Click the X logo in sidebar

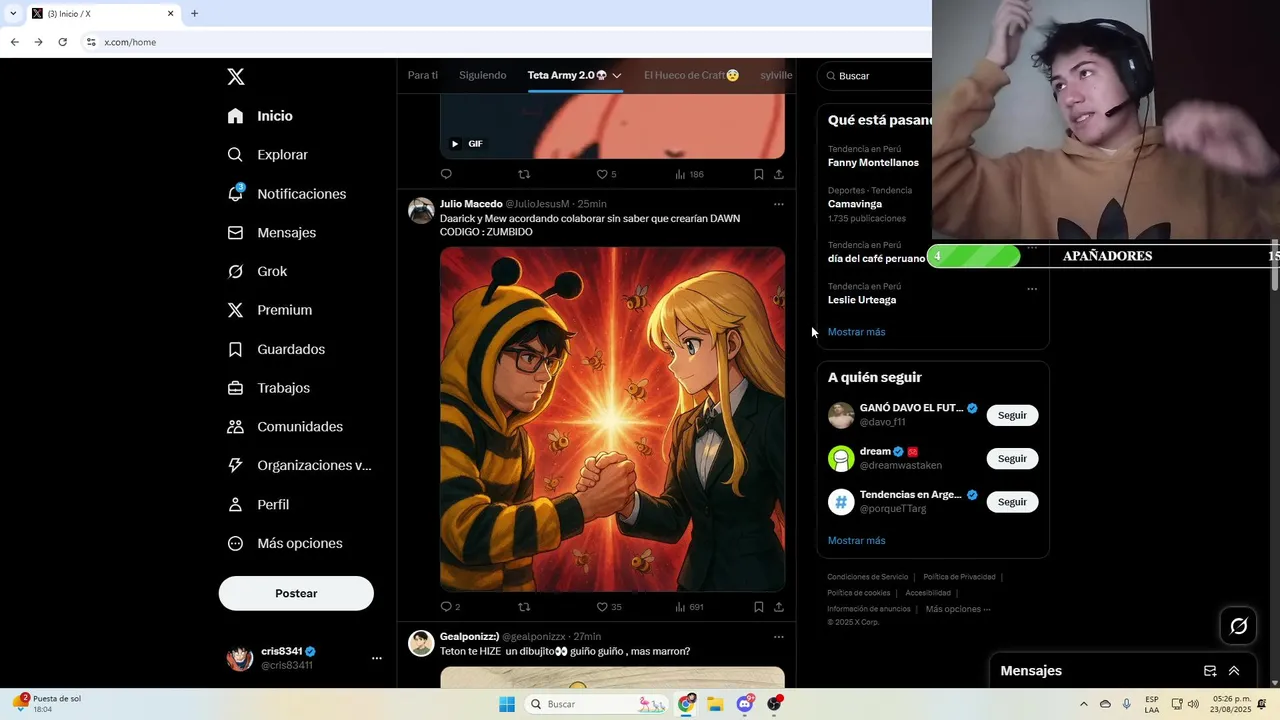point(236,77)
